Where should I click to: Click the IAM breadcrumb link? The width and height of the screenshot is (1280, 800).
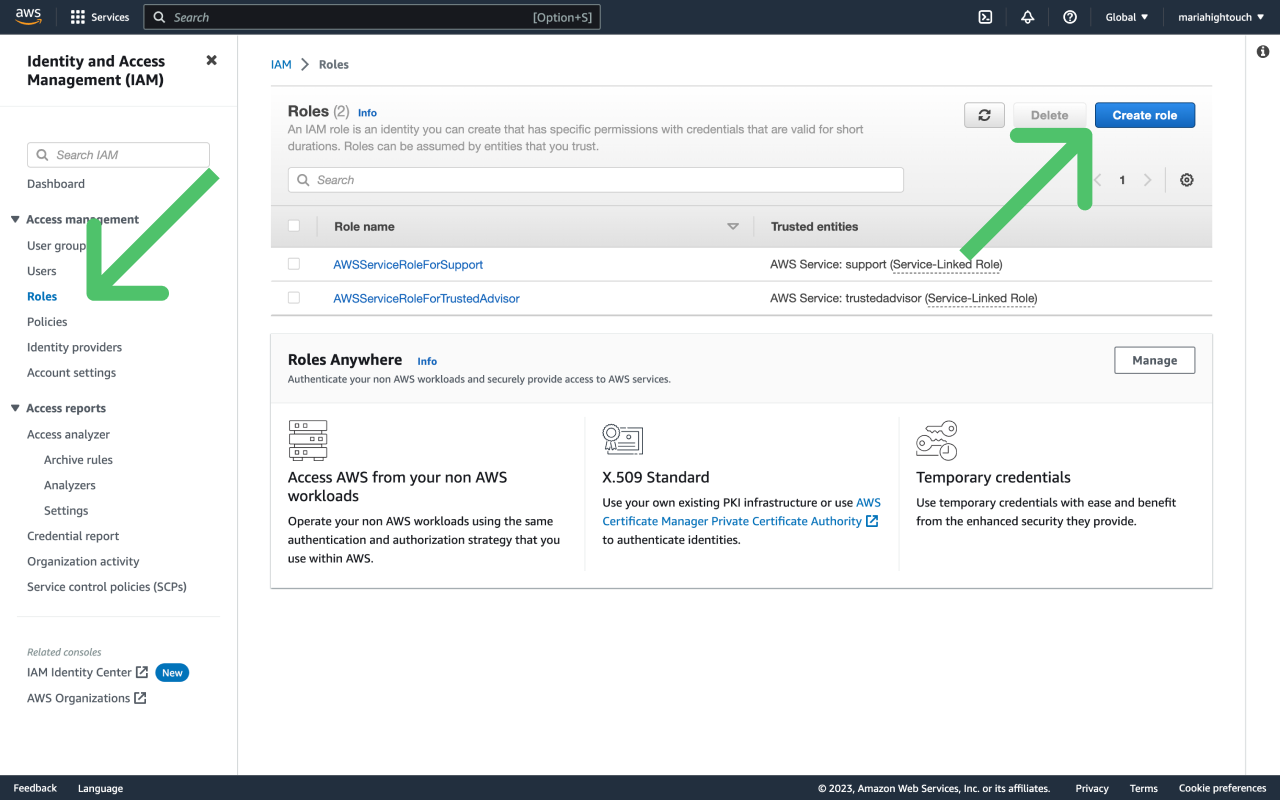click(281, 64)
